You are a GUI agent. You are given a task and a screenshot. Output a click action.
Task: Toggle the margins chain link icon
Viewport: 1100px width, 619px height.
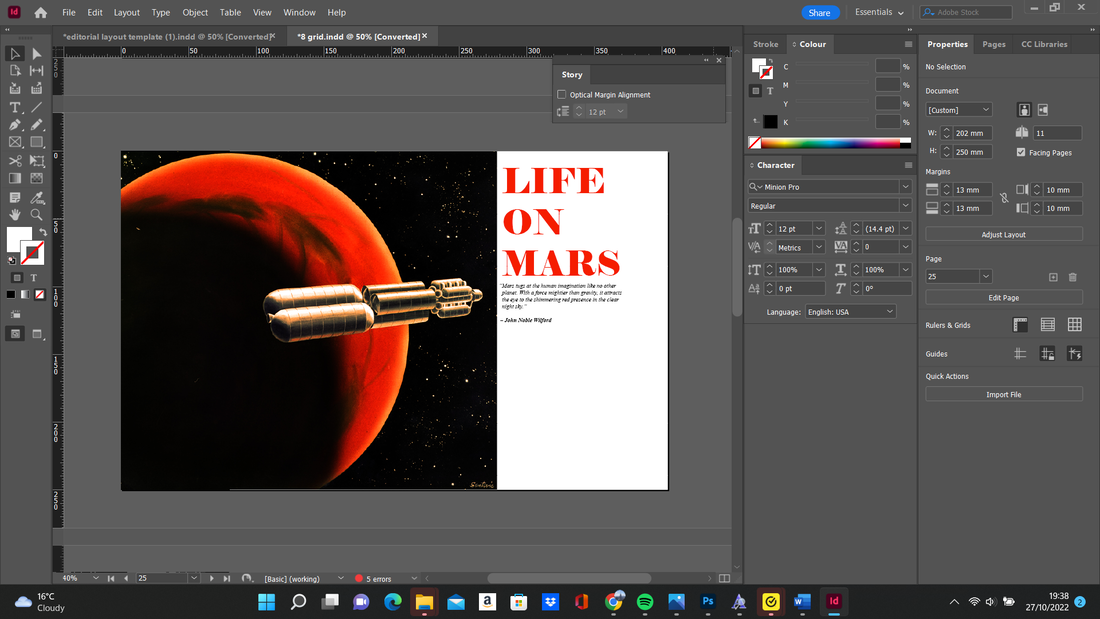[1004, 199]
